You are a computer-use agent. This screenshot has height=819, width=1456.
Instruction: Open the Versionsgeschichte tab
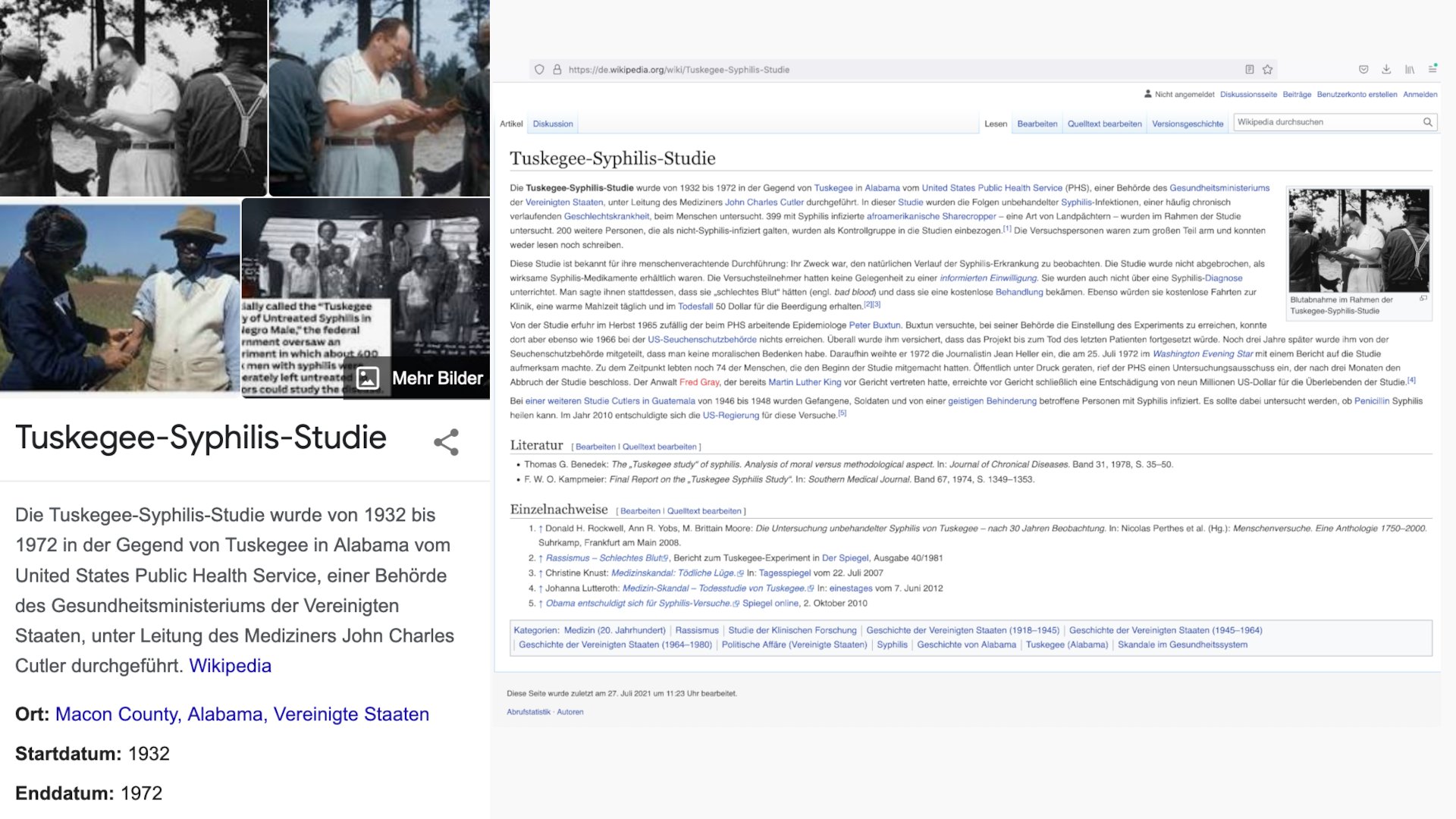click(1187, 124)
